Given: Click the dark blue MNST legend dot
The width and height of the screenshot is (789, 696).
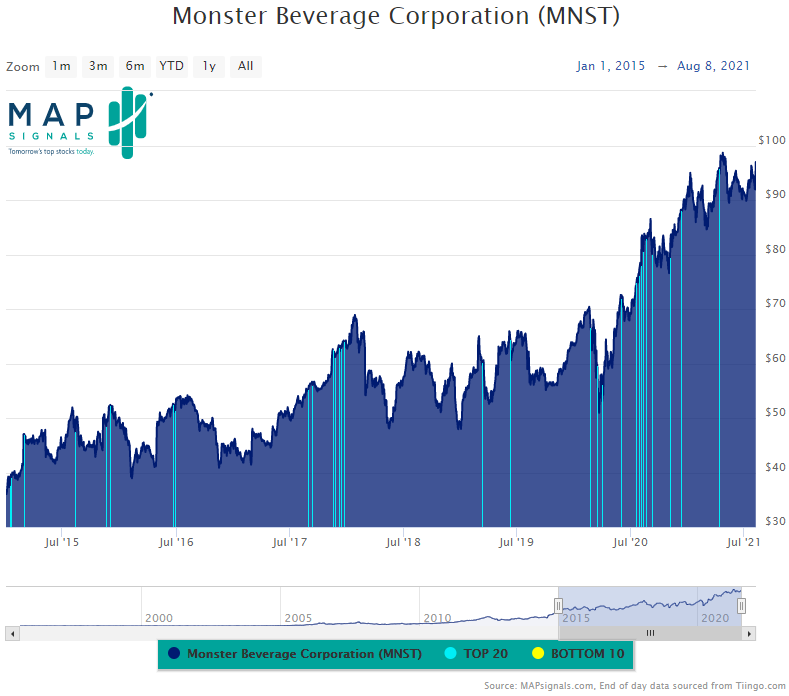Looking at the screenshot, I should pos(174,653).
